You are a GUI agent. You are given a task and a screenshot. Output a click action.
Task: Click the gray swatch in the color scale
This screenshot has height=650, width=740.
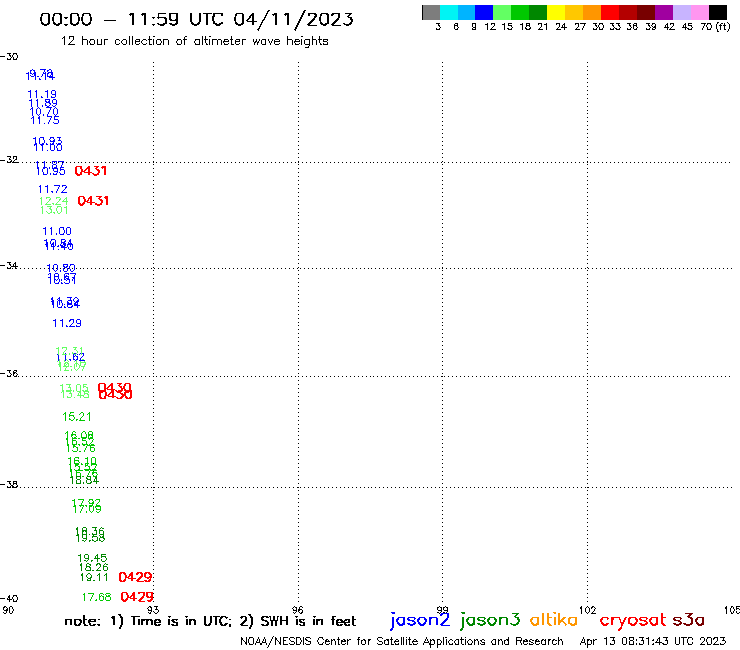tap(431, 12)
